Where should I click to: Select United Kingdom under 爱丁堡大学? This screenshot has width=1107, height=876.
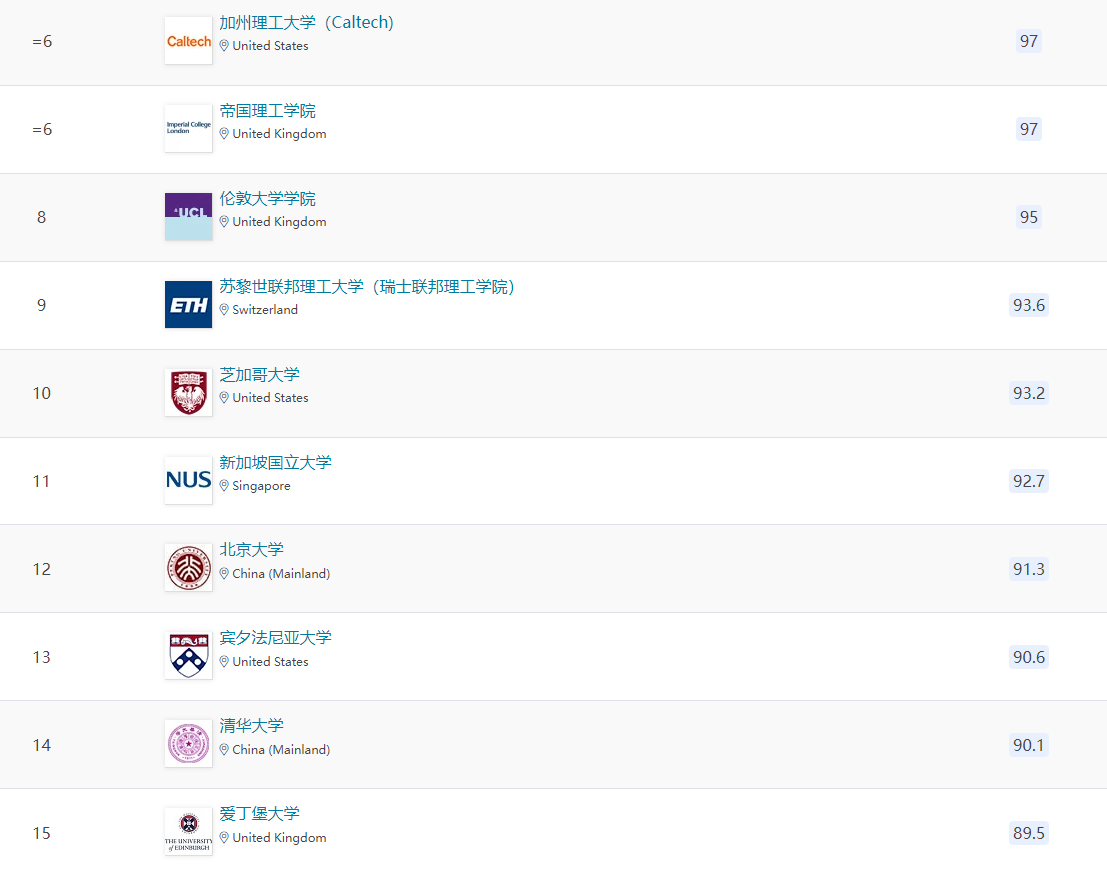pyautogui.click(x=280, y=838)
